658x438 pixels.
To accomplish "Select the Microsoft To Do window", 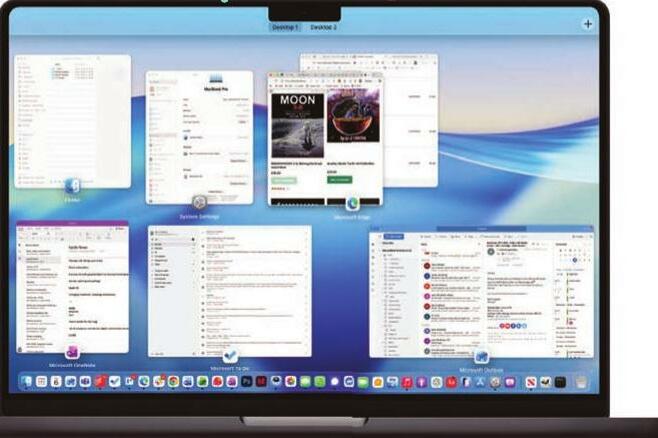I will point(229,289).
